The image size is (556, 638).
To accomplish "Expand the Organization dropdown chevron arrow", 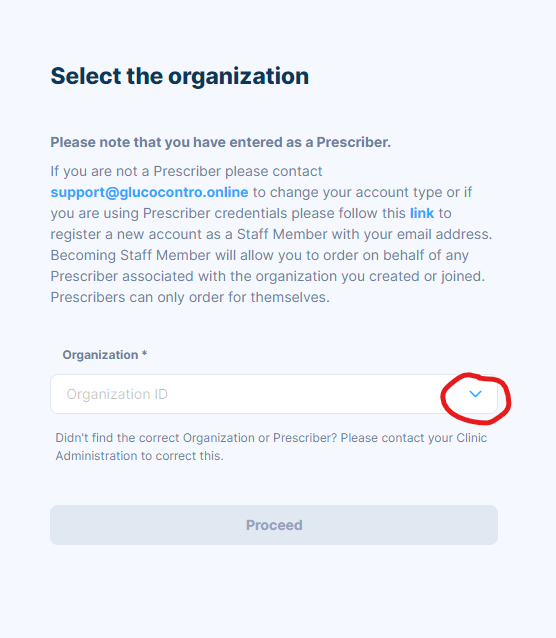I will click(x=475, y=394).
